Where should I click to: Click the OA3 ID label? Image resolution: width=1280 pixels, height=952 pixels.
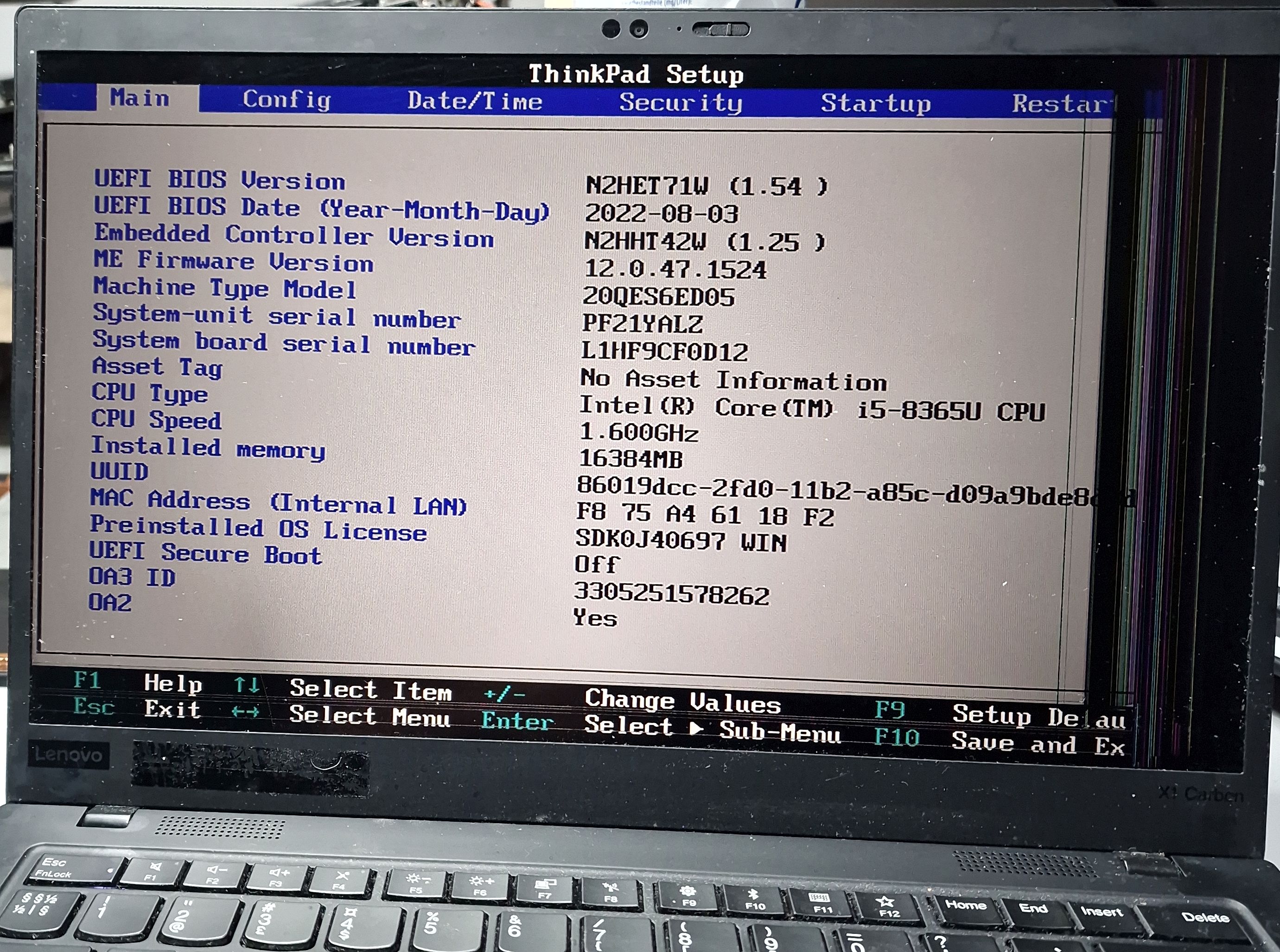coord(132,577)
